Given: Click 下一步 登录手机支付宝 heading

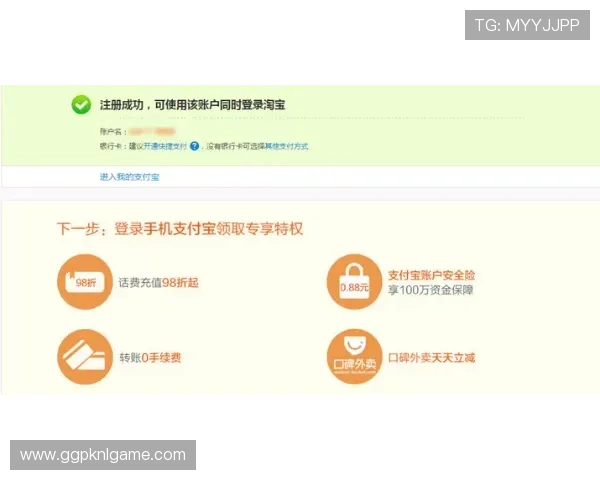Looking at the screenshot, I should click(180, 229).
